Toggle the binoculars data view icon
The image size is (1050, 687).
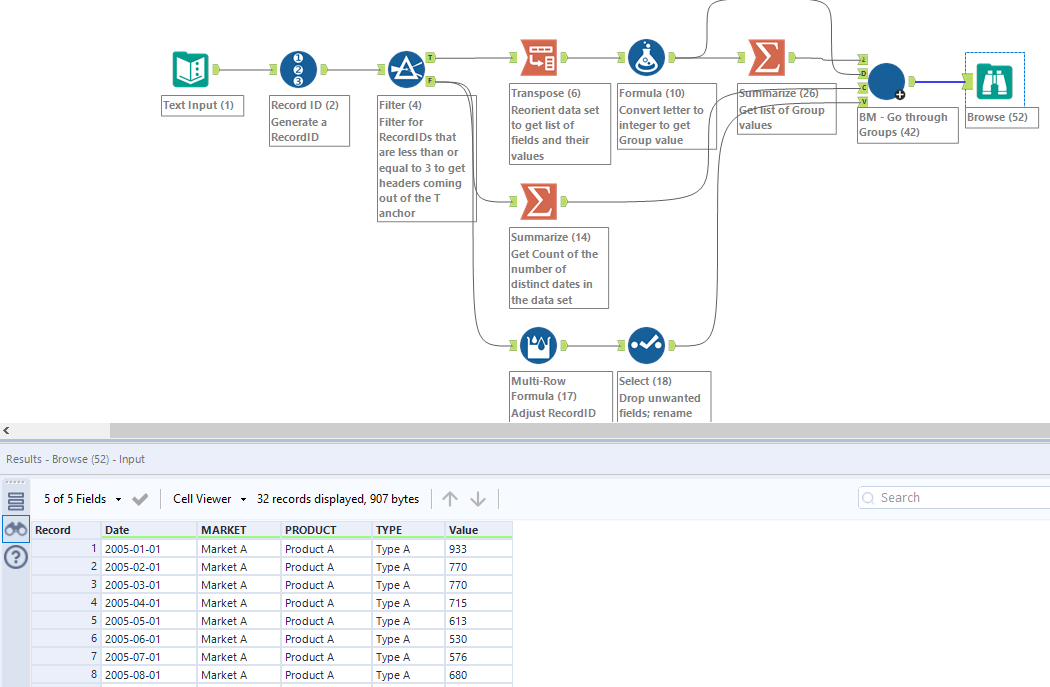[x=15, y=529]
